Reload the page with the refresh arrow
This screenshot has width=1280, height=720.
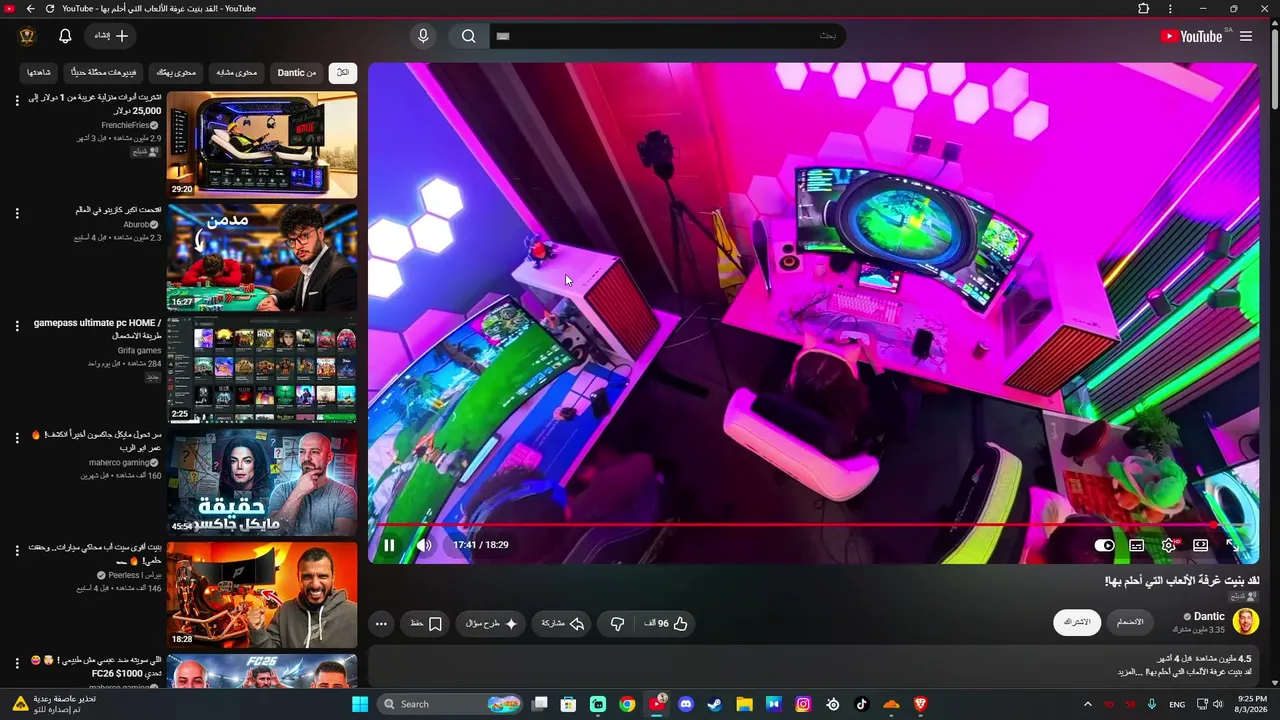[x=50, y=9]
